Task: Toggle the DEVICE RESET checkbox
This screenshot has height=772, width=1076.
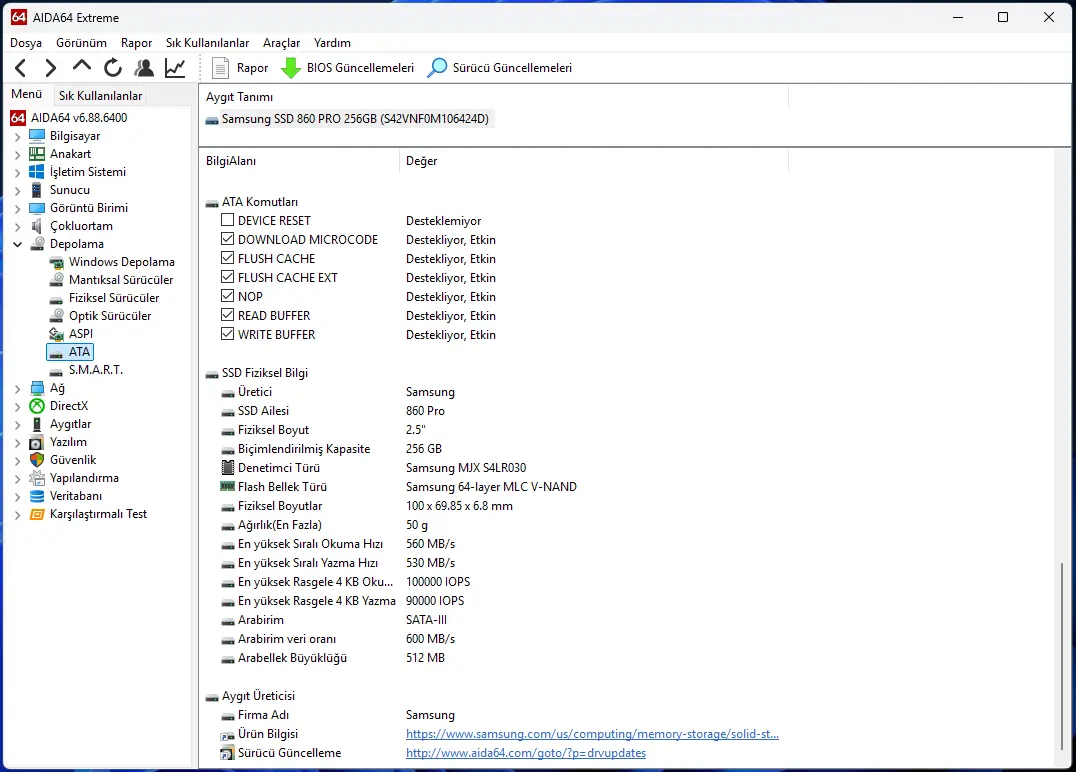Action: 227,220
